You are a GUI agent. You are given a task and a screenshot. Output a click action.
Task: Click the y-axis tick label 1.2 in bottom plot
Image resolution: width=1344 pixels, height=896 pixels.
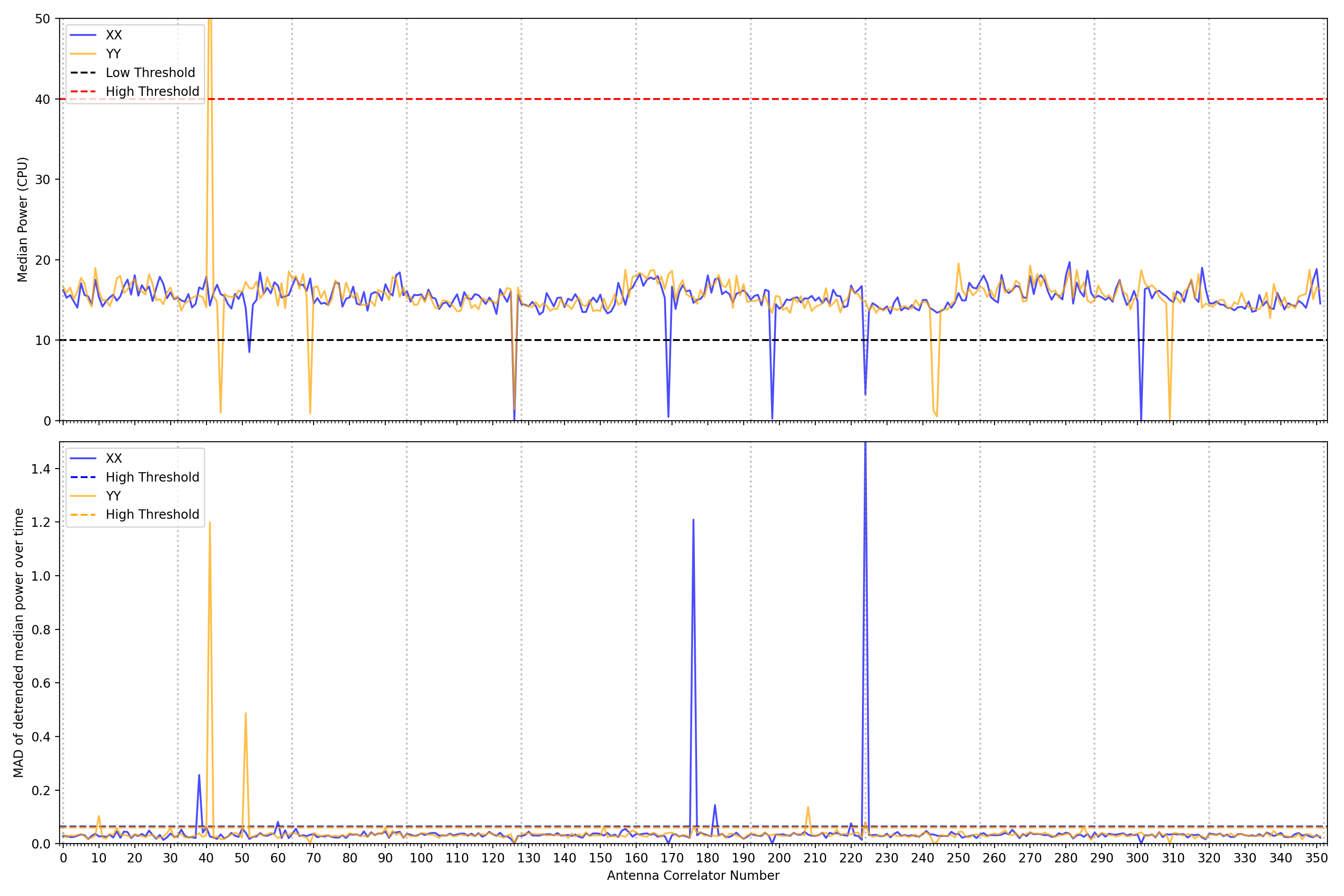[x=41, y=523]
